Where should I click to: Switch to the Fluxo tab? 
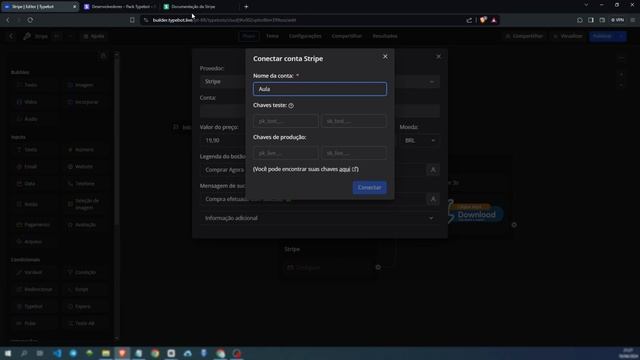(249, 36)
